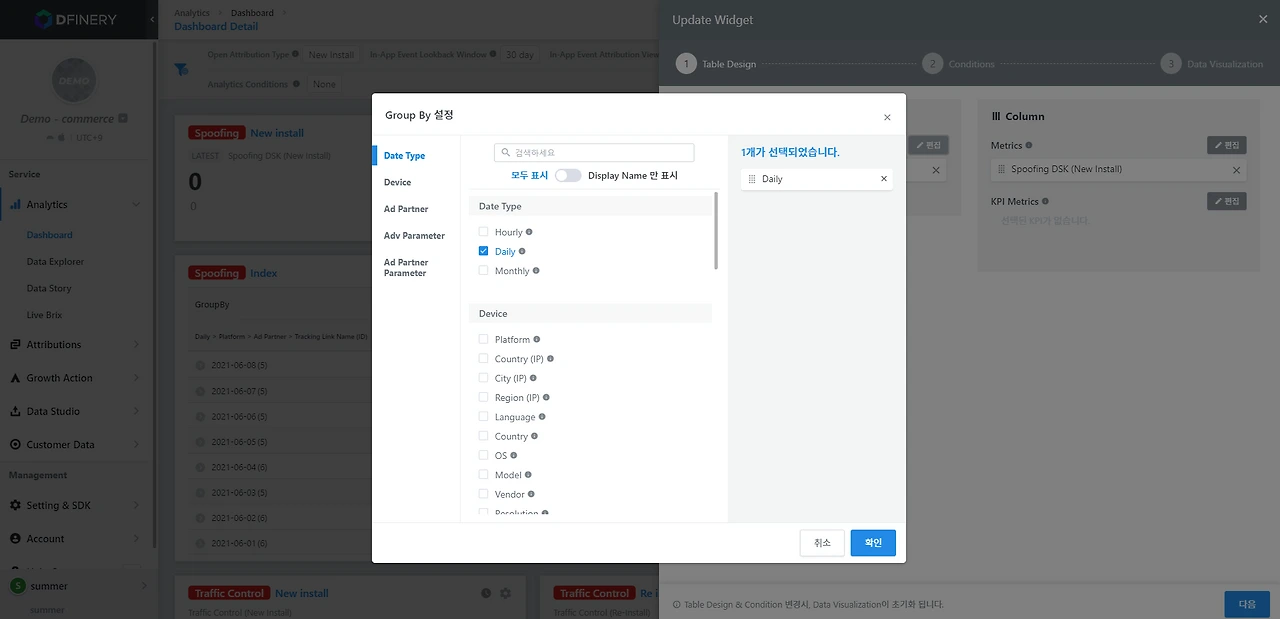Click the filter funnel icon on dashboard
The height and width of the screenshot is (619, 1280).
pyautogui.click(x=181, y=70)
